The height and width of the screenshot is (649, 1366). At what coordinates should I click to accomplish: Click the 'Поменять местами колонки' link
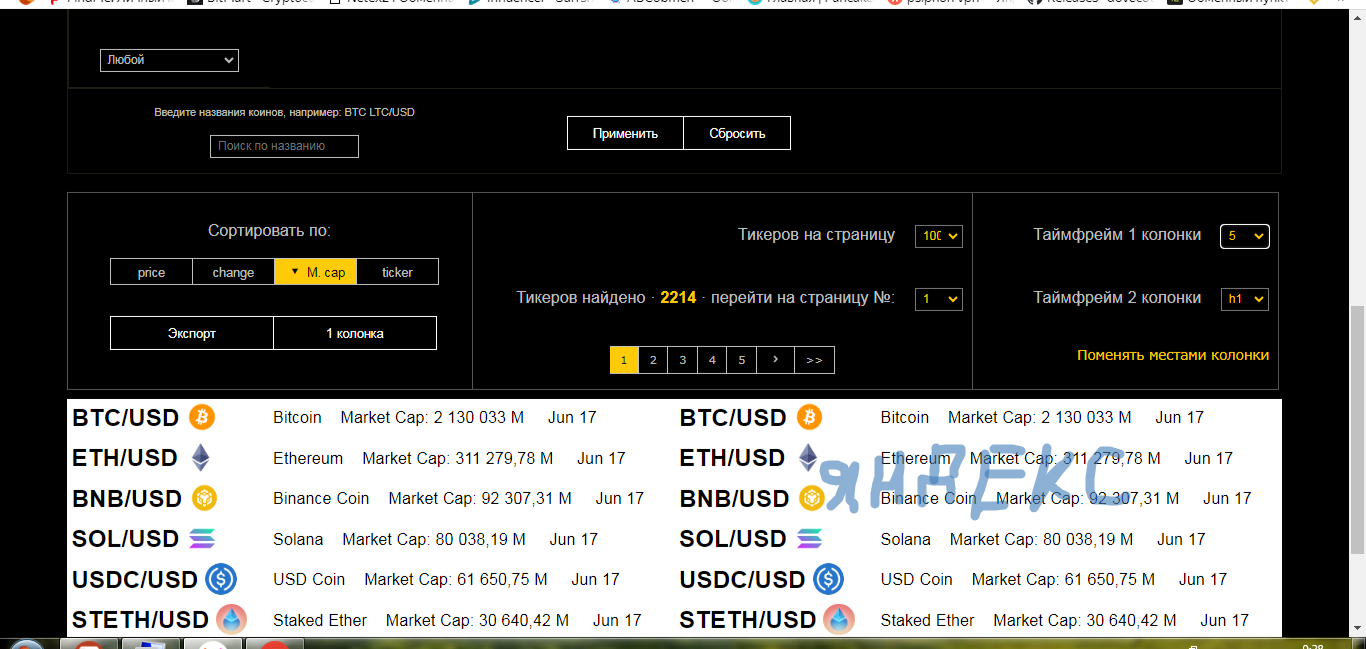click(x=1172, y=355)
